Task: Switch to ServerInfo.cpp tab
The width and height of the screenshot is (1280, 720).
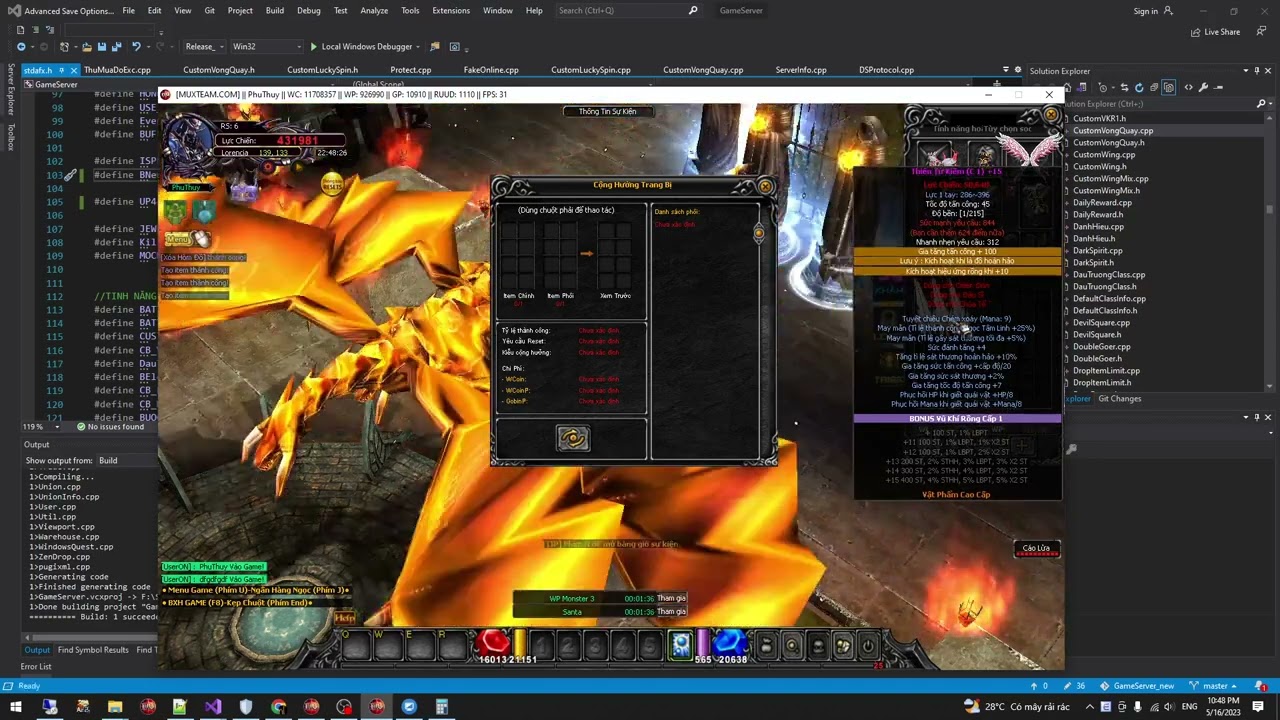Action: click(801, 70)
